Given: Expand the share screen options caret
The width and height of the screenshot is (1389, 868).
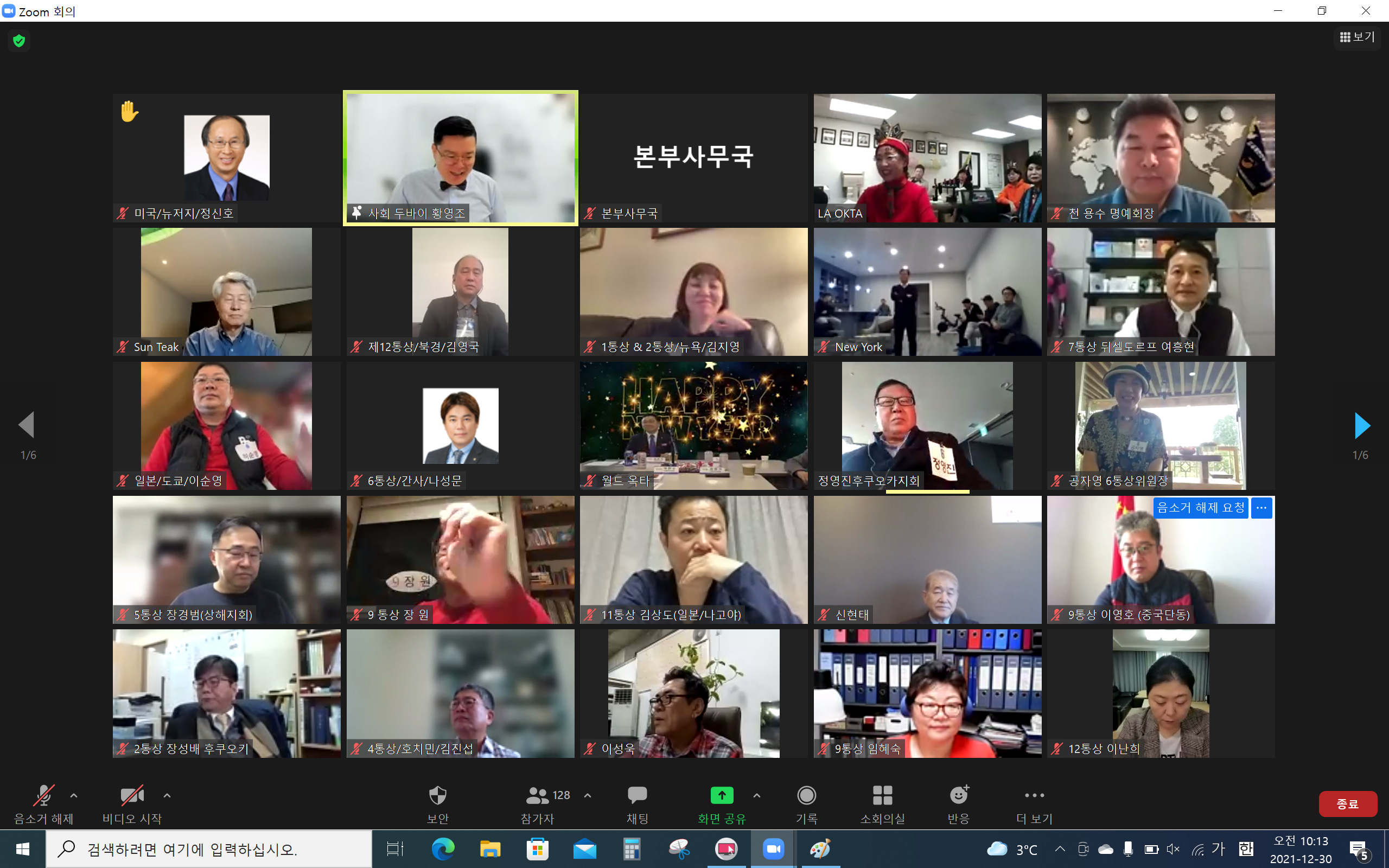Looking at the screenshot, I should coord(756,796).
